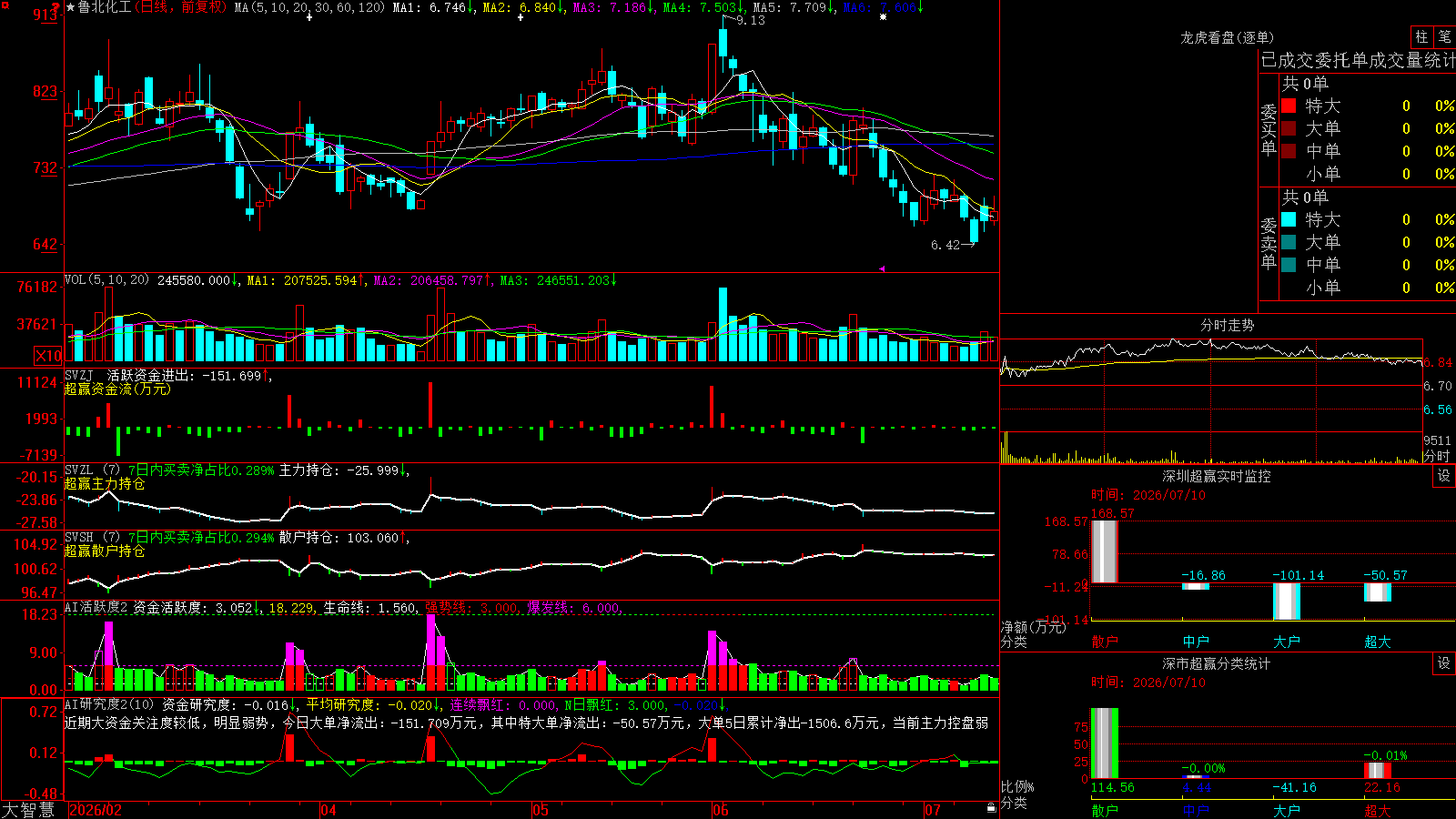Click the X10 volume scale box
This screenshot has height=819, width=1456.
point(48,356)
